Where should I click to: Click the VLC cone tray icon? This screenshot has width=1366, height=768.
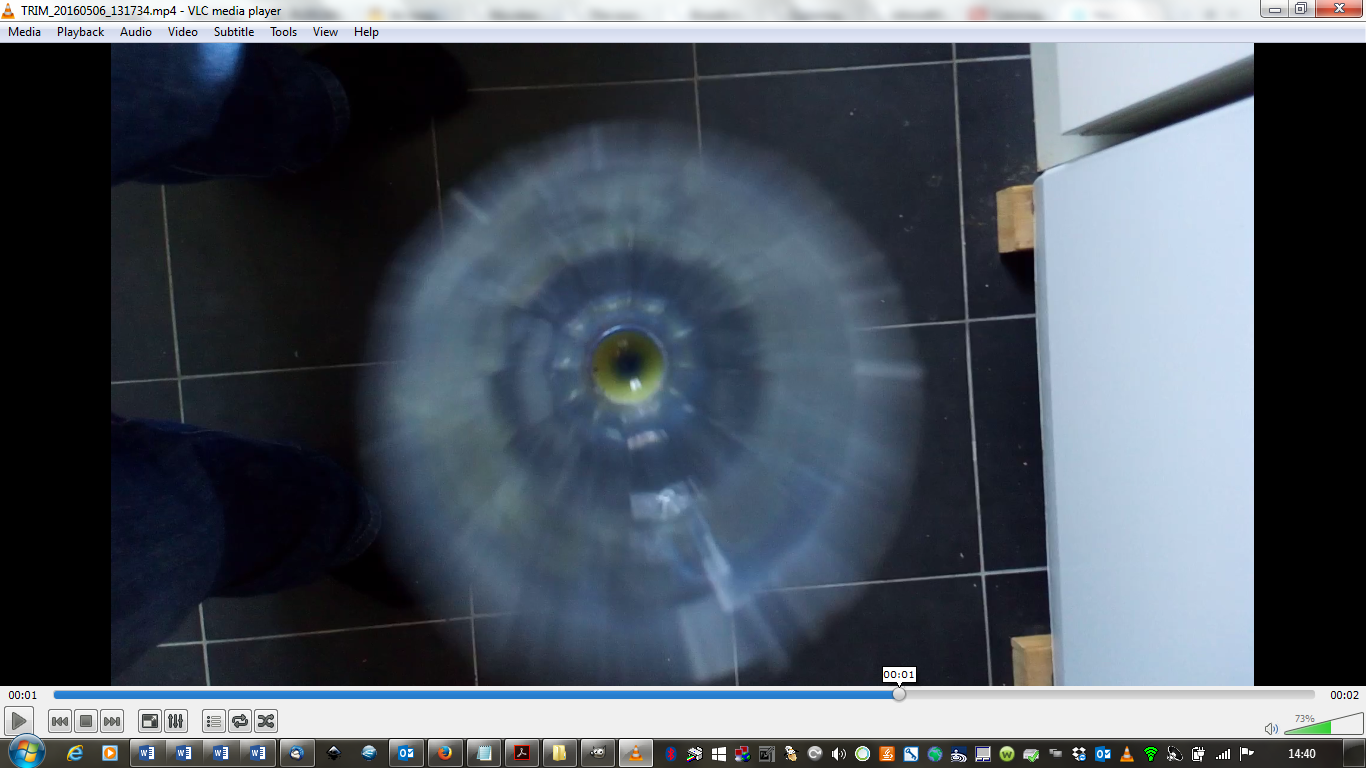coord(1127,753)
